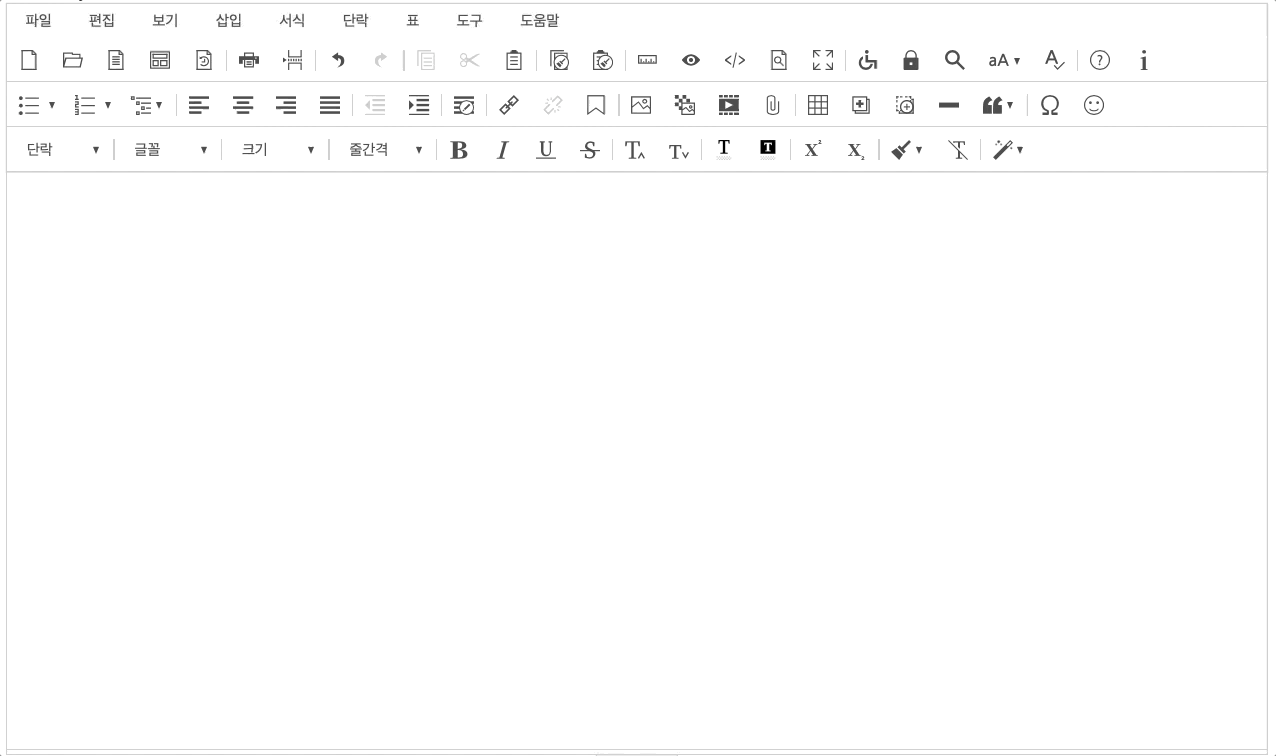Screen dimensions: 1276x756
Task: Expand the 글꼴 font dropdown
Action: (x=170, y=150)
